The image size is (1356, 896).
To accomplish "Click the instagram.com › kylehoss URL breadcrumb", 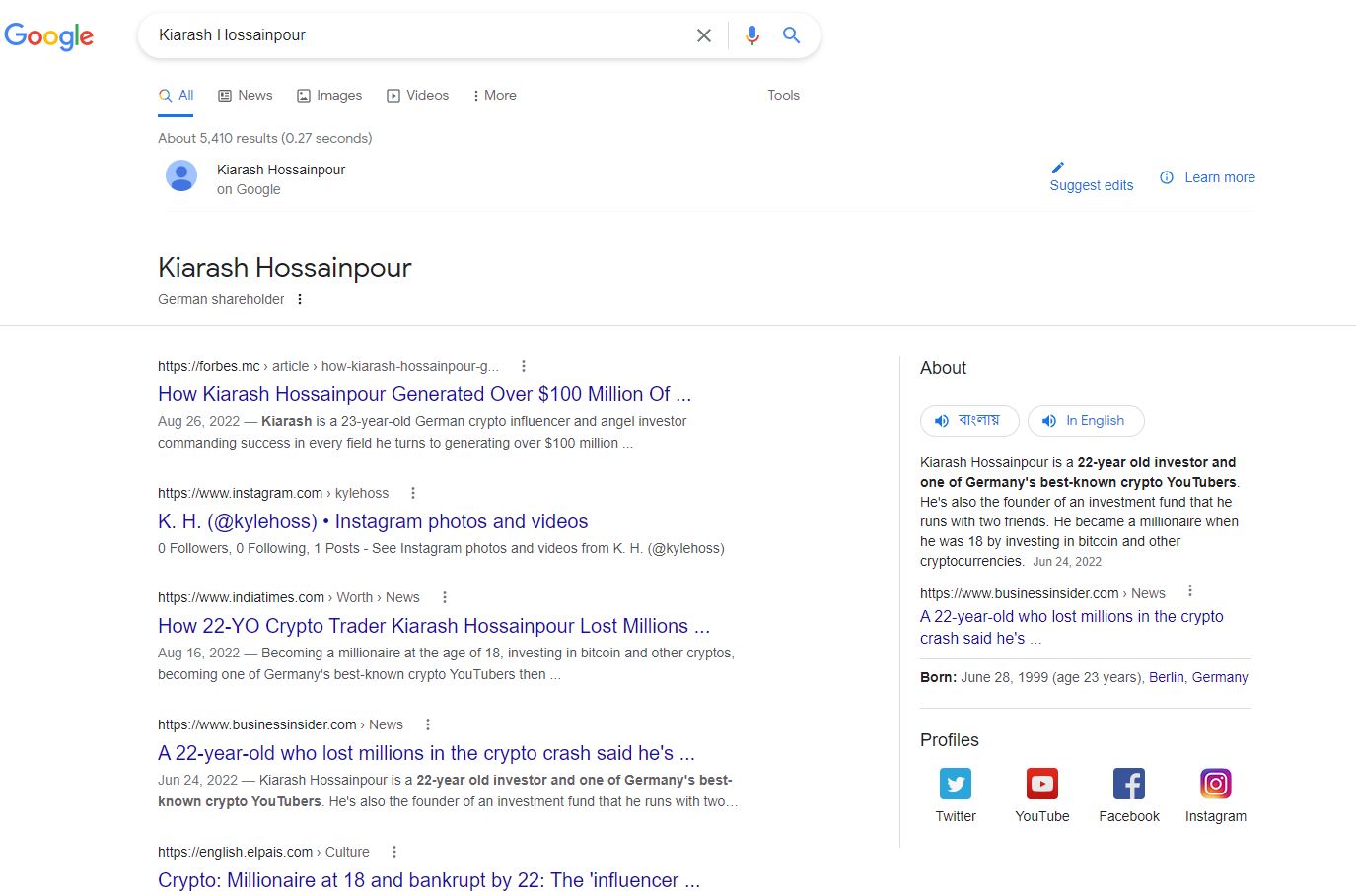I will 273,493.
